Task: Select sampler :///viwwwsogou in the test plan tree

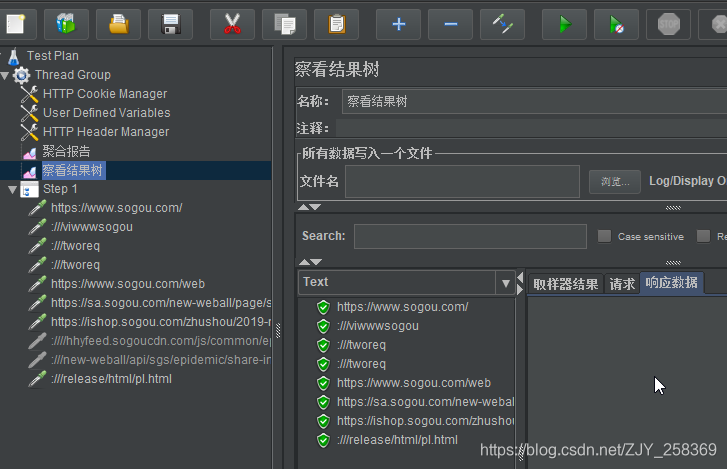Action: click(x=91, y=227)
